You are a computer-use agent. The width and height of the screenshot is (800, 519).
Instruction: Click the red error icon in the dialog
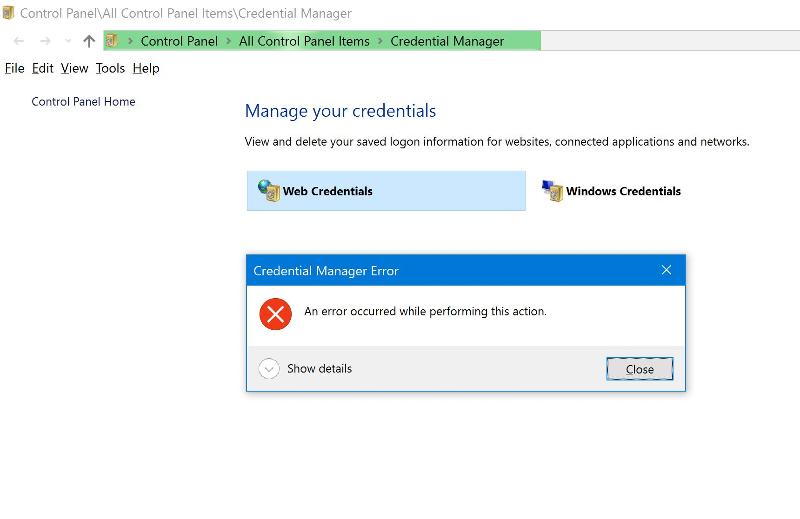click(x=275, y=313)
